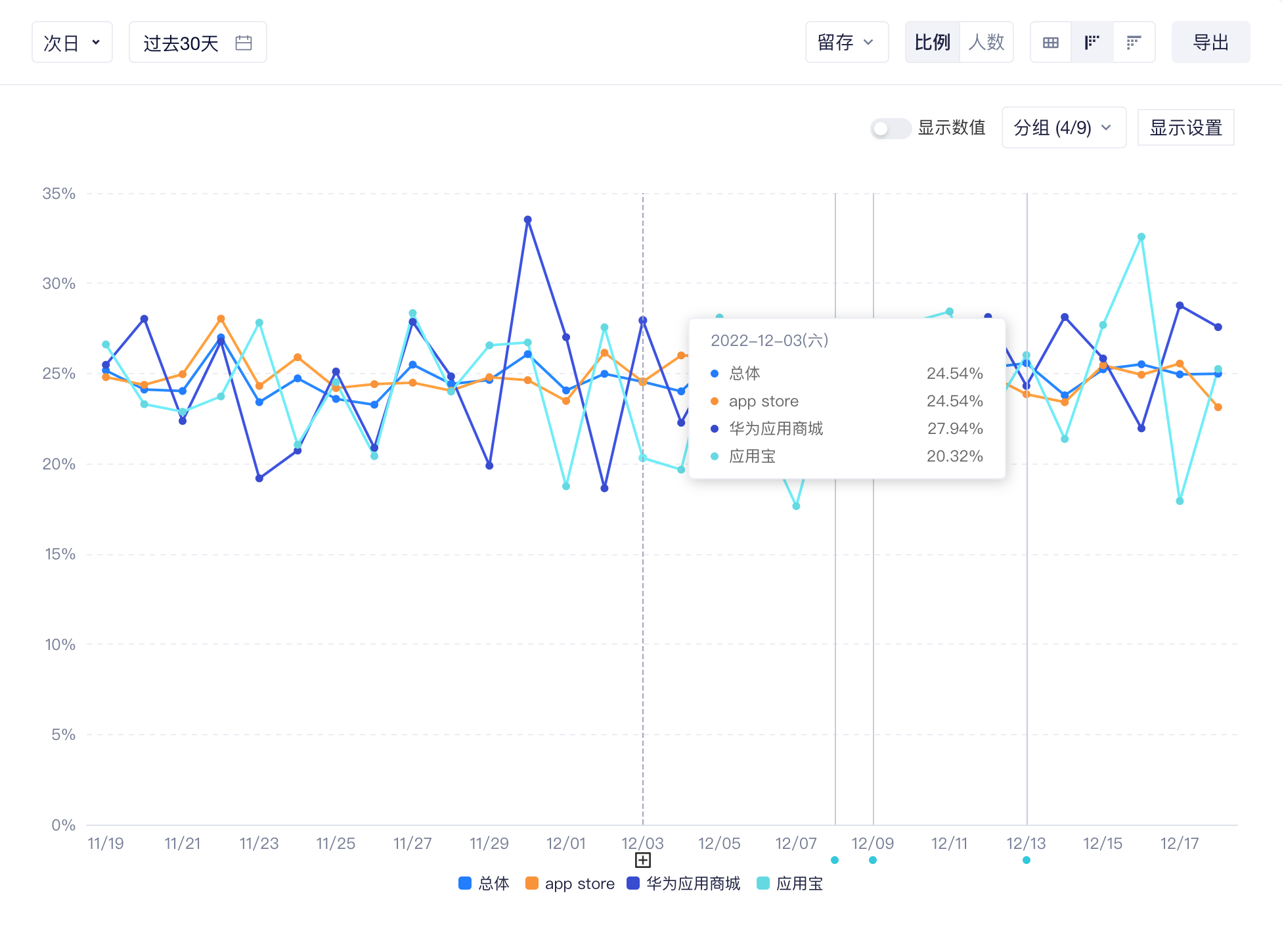
Task: Select the top-axis retention layout icon
Action: coord(1134,43)
